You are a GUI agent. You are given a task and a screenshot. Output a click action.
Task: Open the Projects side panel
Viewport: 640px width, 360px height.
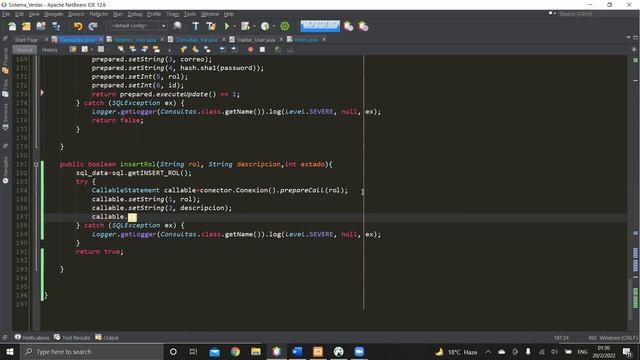click(x=5, y=62)
